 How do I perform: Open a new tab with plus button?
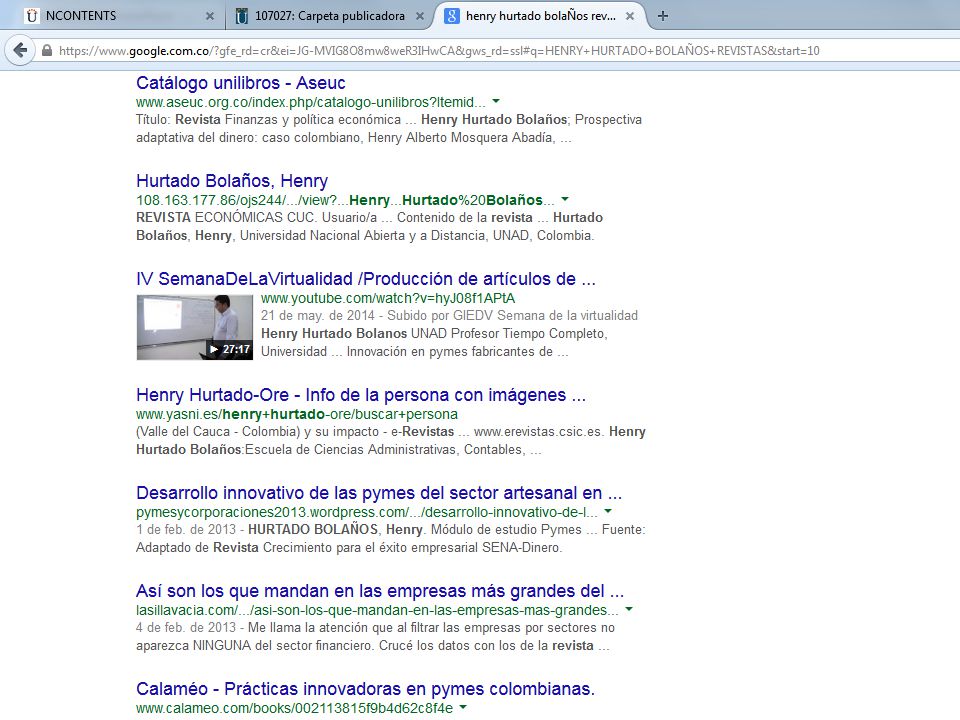(x=662, y=16)
